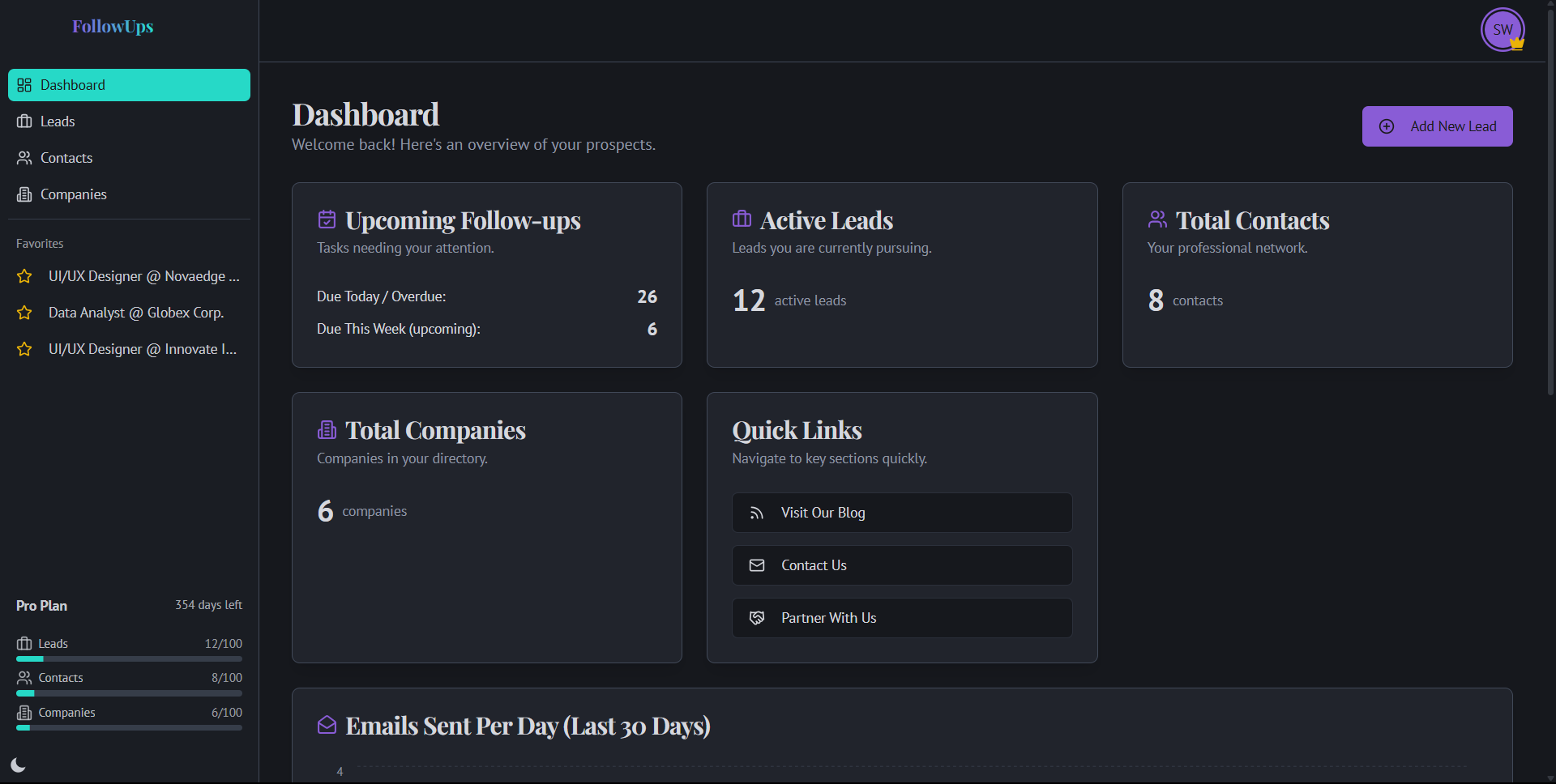Click star icon for UI/UX Designer @ Innovate

pyautogui.click(x=24, y=349)
